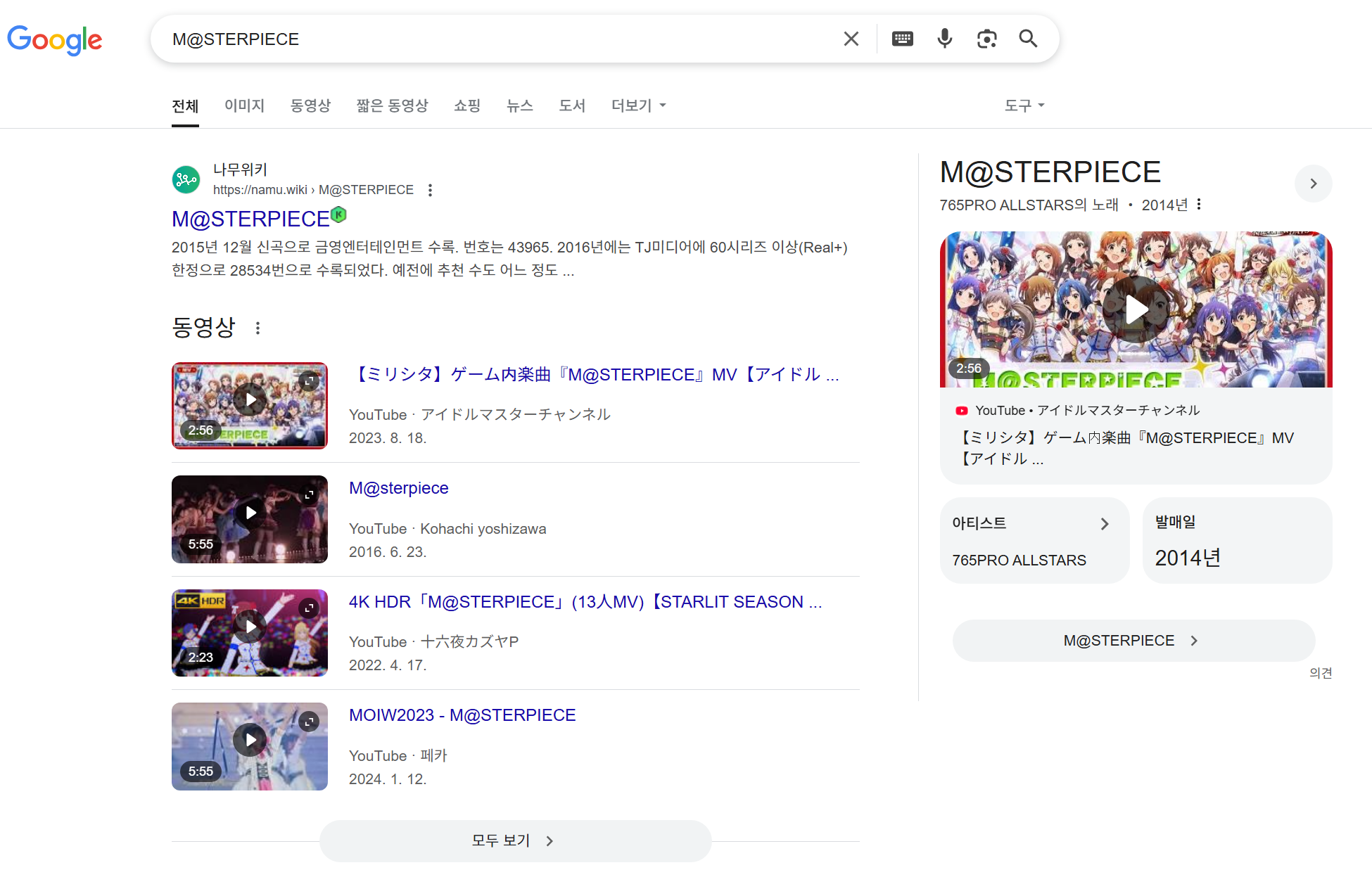Open the 도구 dropdown
Viewport: 1372px width, 877px height.
coord(1024,105)
